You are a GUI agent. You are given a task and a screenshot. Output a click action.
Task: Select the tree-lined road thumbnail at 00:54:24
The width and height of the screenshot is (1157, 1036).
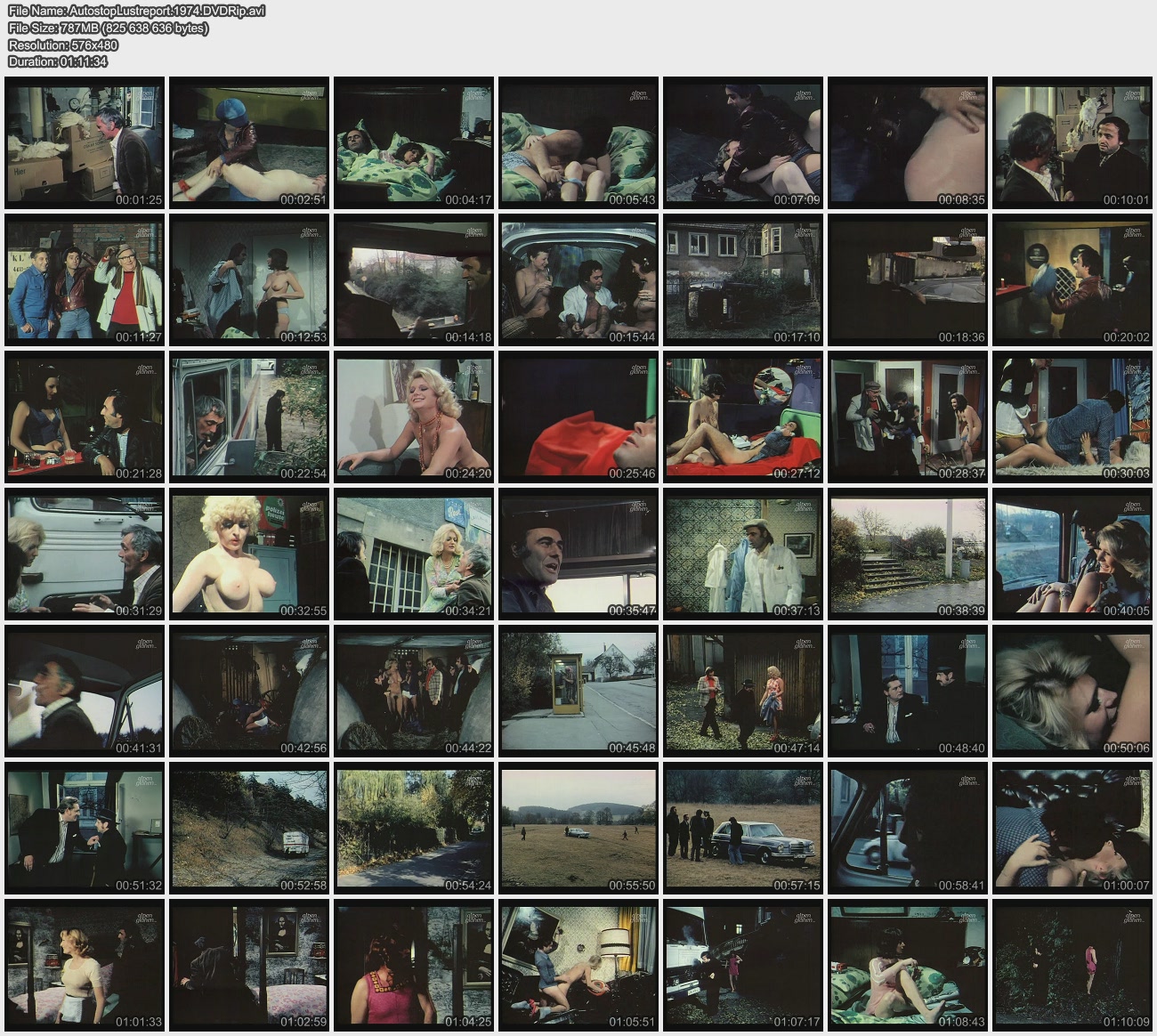(414, 829)
